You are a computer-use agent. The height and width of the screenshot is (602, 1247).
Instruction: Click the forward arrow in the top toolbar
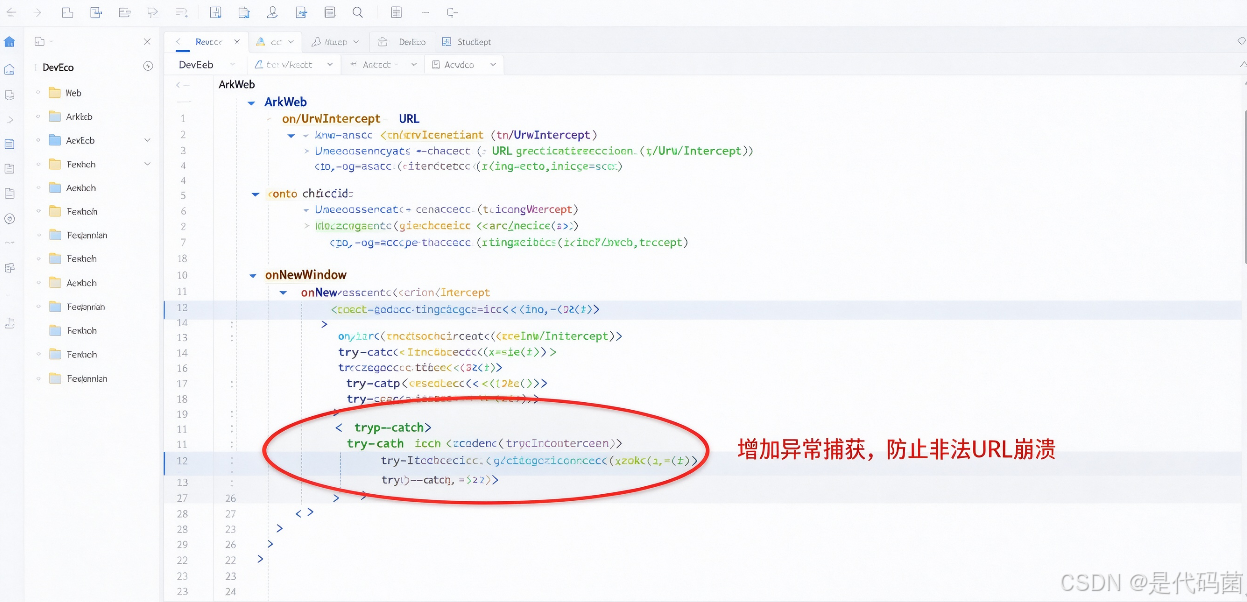[x=38, y=13]
